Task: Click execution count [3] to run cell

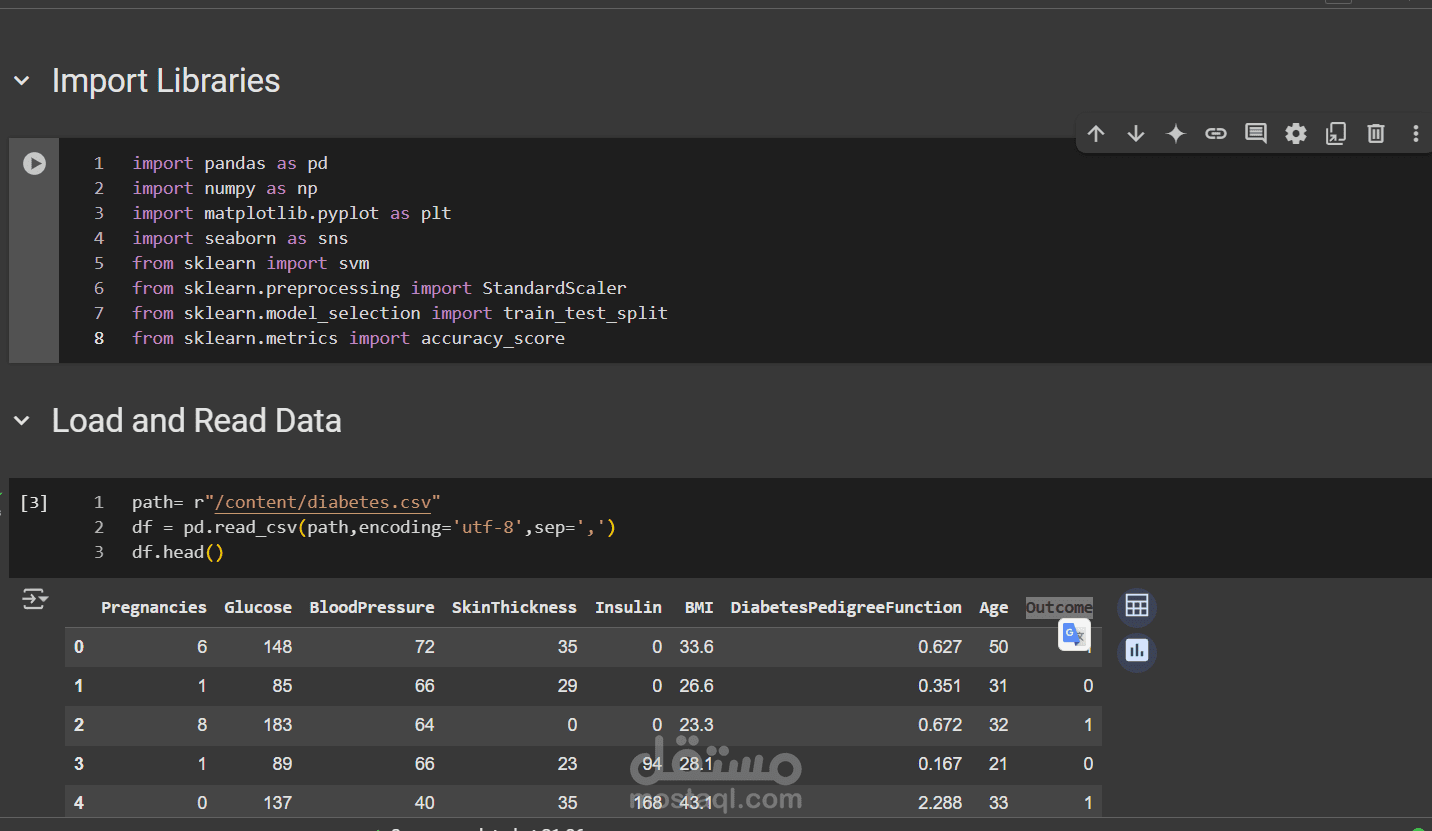Action: coord(34,502)
